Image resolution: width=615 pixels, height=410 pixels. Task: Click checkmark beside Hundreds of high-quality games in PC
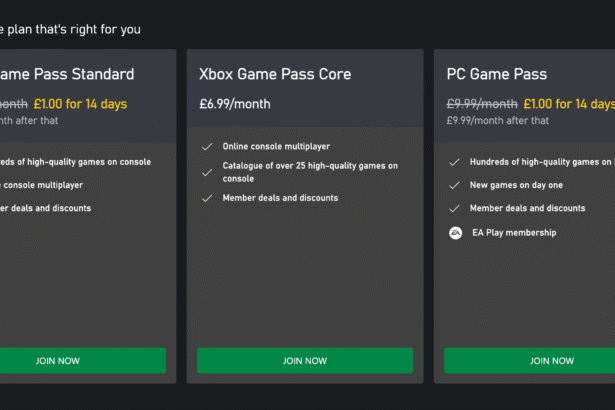coord(454,162)
